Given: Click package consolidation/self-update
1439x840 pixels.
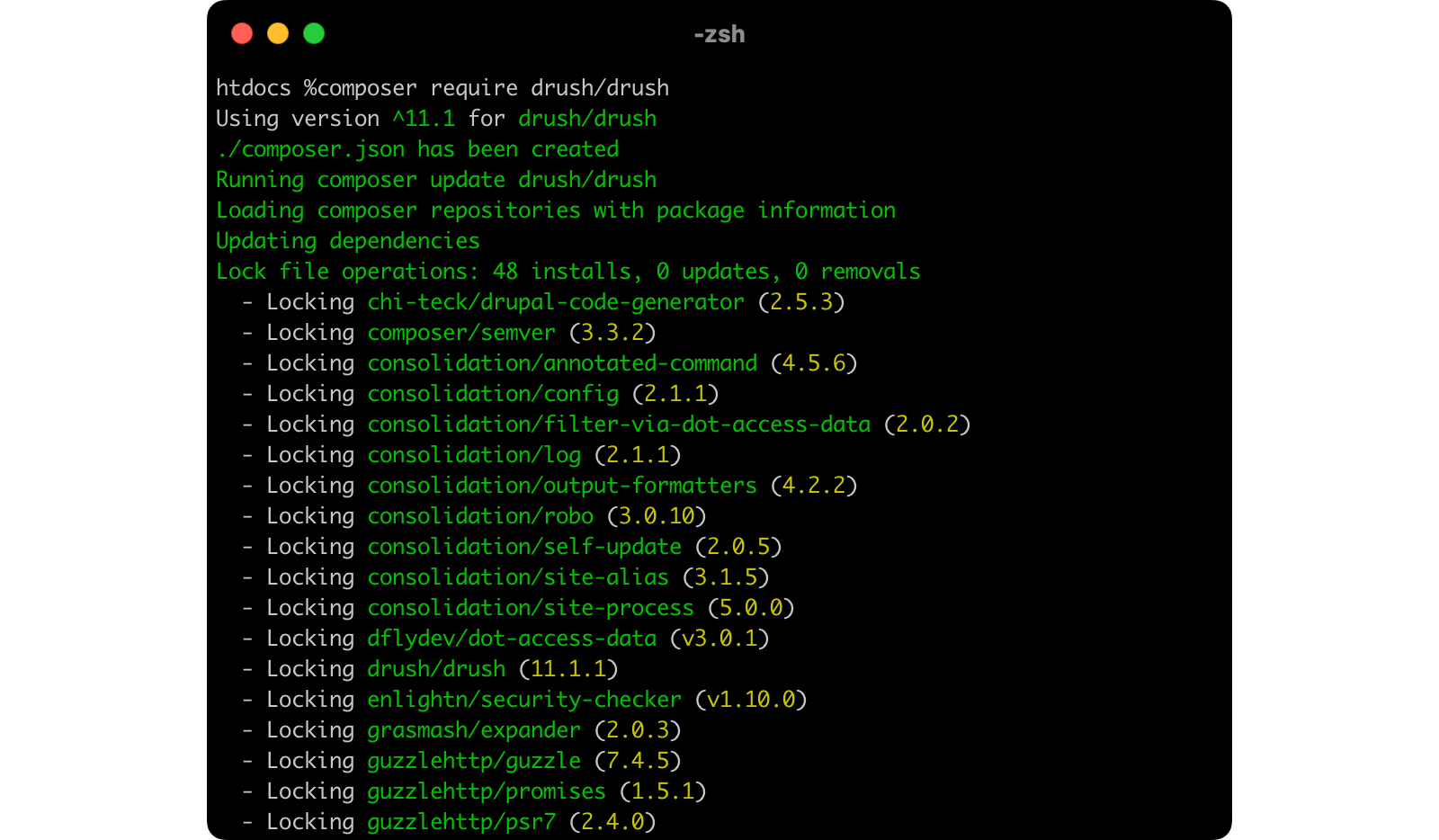Looking at the screenshot, I should tap(524, 547).
